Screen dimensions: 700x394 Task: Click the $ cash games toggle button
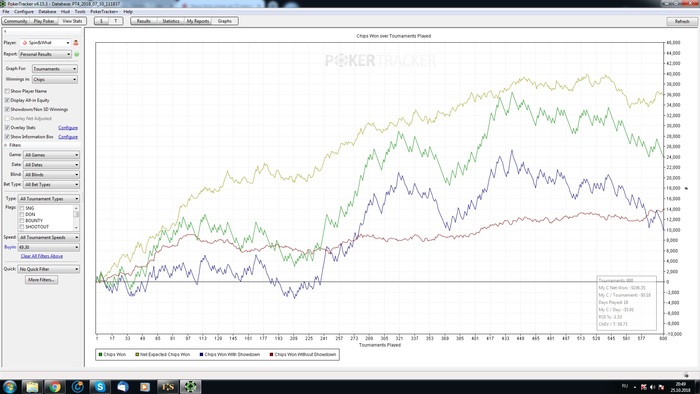pyautogui.click(x=101, y=21)
